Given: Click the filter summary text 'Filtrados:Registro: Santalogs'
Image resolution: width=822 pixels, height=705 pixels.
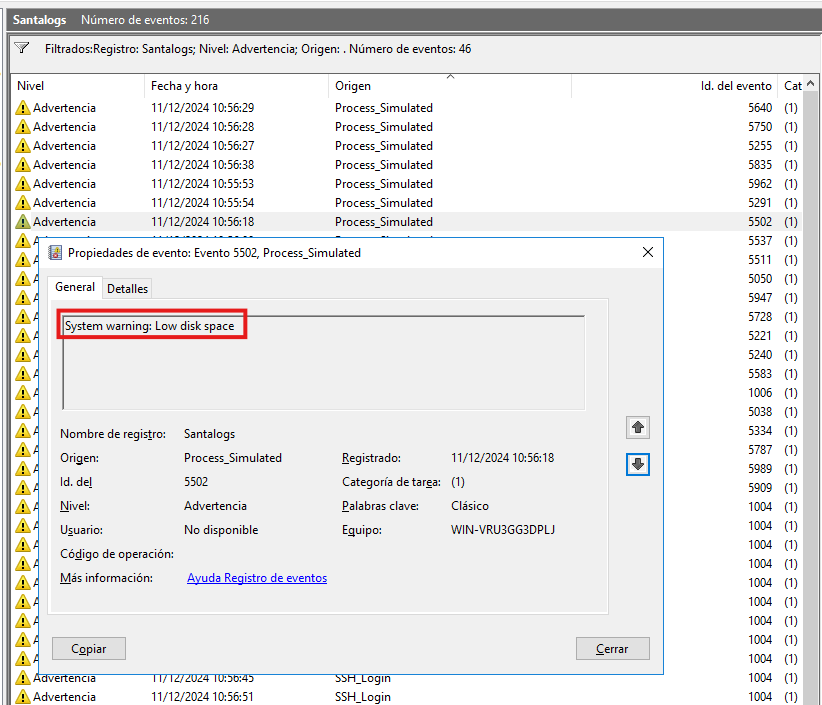Looking at the screenshot, I should pyautogui.click(x=119, y=49).
